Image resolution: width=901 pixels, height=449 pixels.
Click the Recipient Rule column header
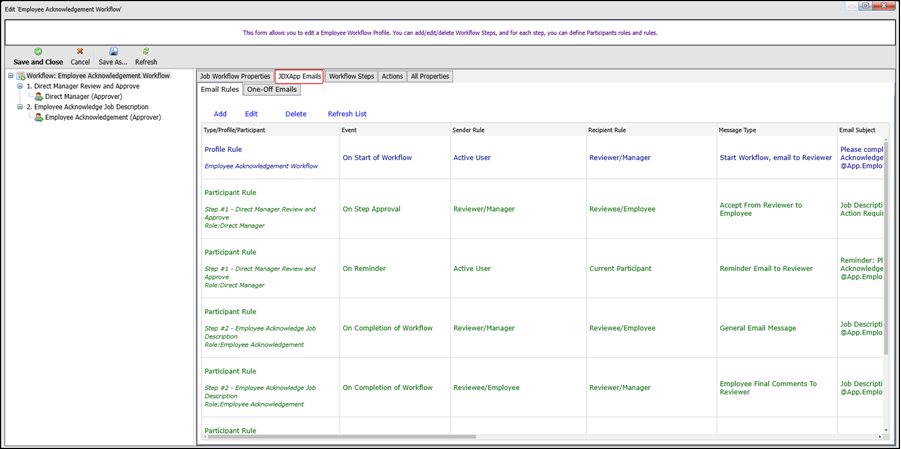tap(607, 130)
